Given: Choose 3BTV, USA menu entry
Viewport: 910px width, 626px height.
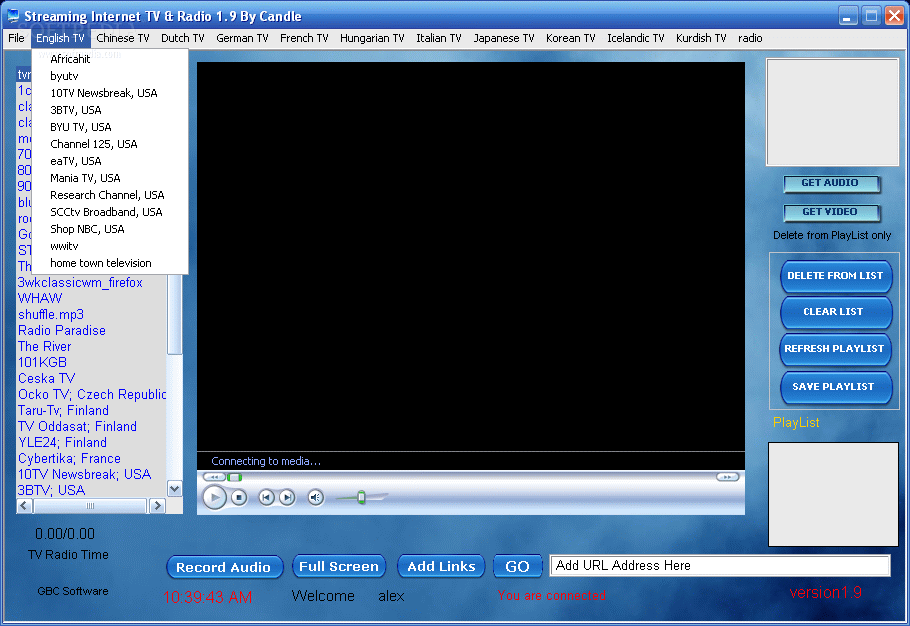Looking at the screenshot, I should (x=110, y=110).
